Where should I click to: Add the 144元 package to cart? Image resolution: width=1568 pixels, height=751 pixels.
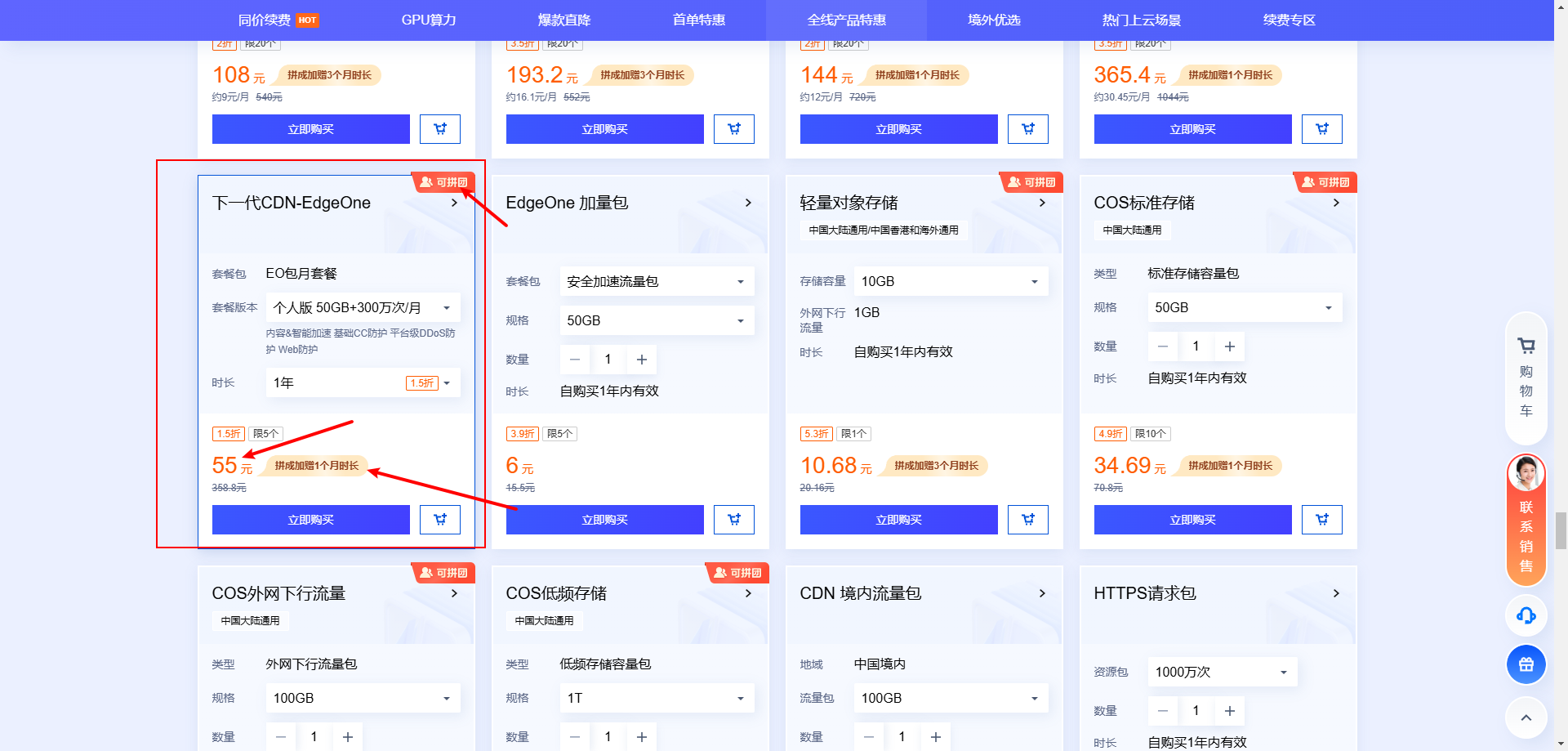pos(1028,129)
